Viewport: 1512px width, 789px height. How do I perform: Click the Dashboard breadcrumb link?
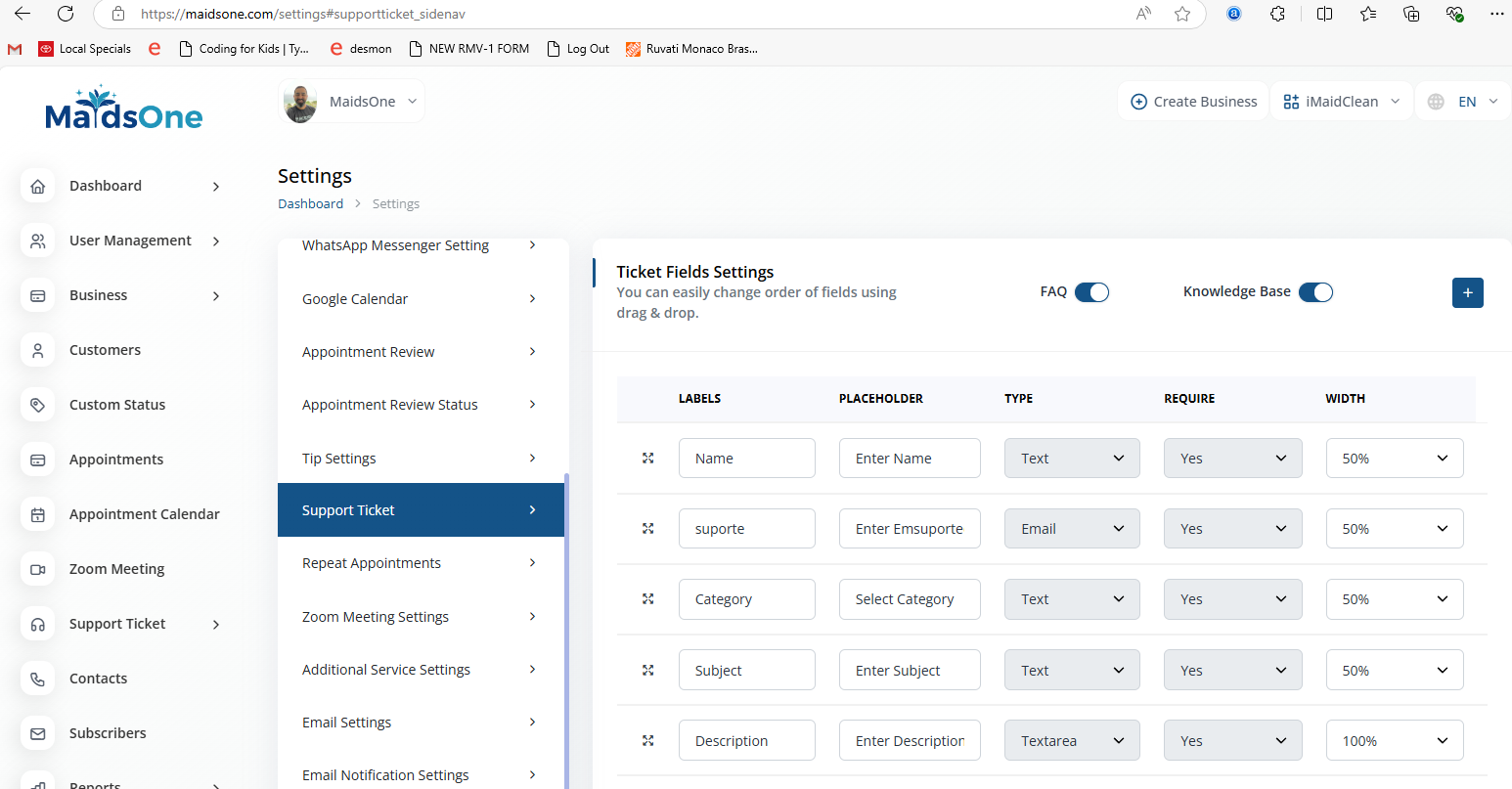pyautogui.click(x=310, y=203)
